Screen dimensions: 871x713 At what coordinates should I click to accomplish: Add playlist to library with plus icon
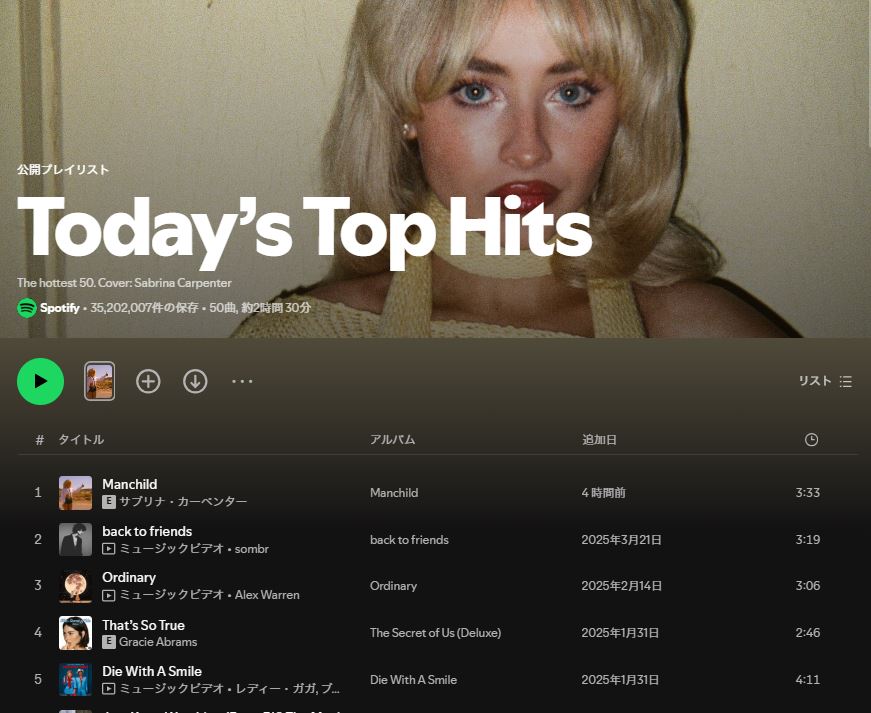[x=148, y=381]
